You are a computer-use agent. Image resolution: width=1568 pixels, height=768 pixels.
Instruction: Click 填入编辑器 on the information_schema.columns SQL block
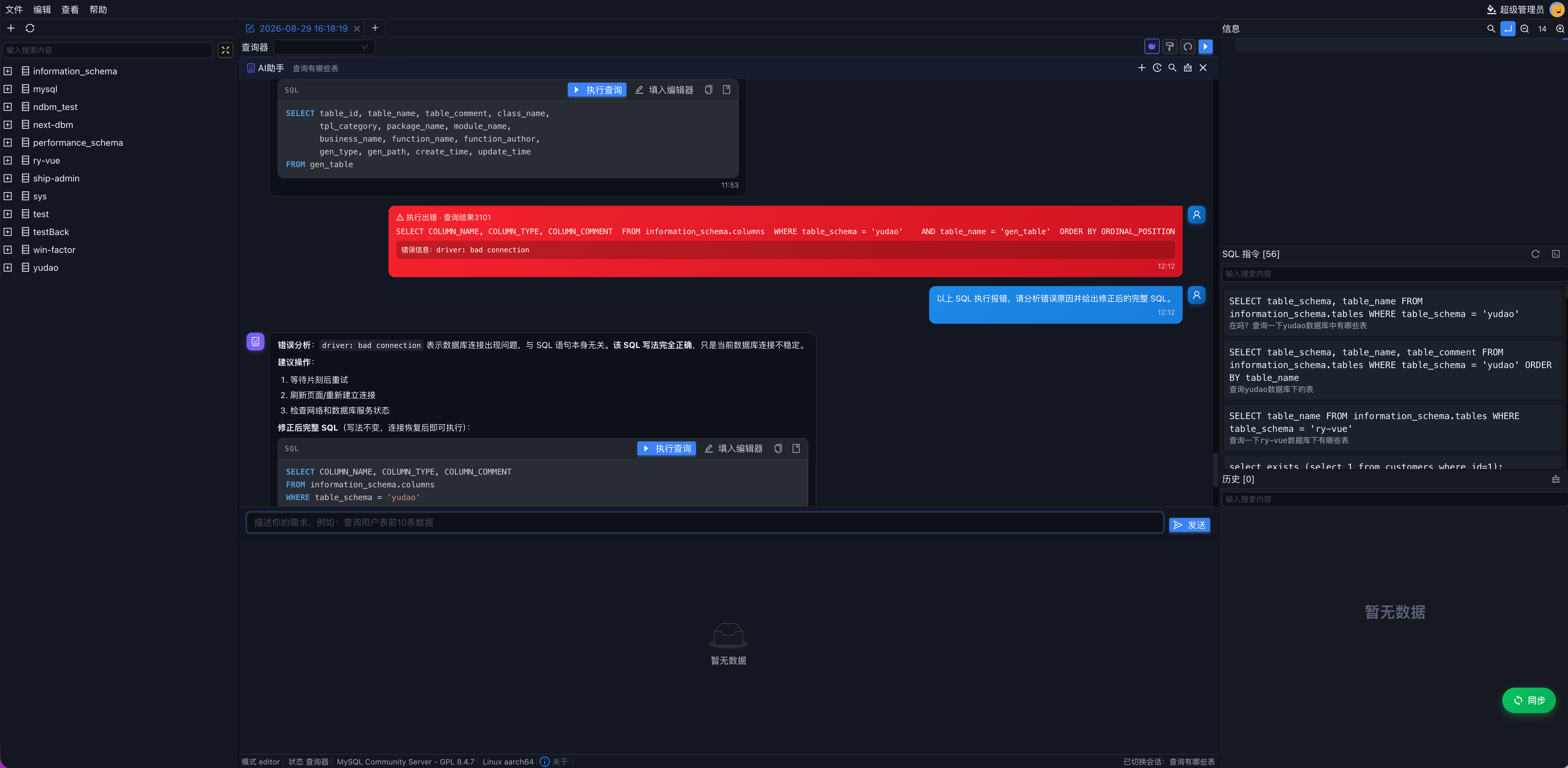[734, 448]
